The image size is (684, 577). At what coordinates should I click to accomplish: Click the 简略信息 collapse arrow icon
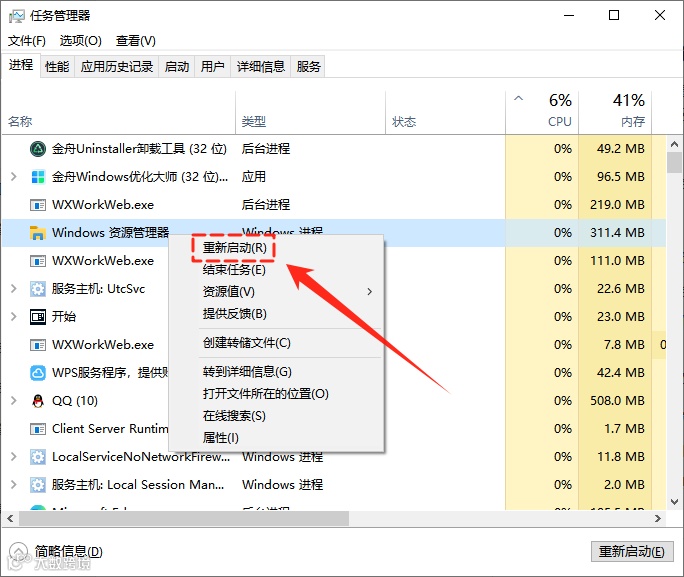[18, 551]
